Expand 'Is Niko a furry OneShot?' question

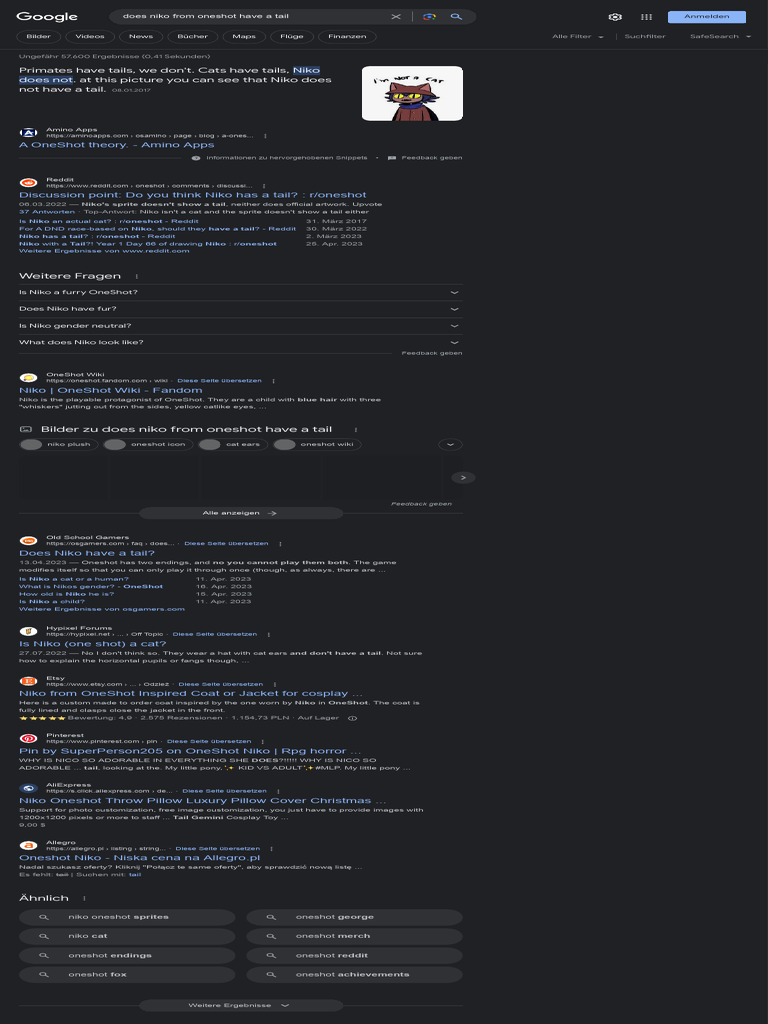[240, 293]
